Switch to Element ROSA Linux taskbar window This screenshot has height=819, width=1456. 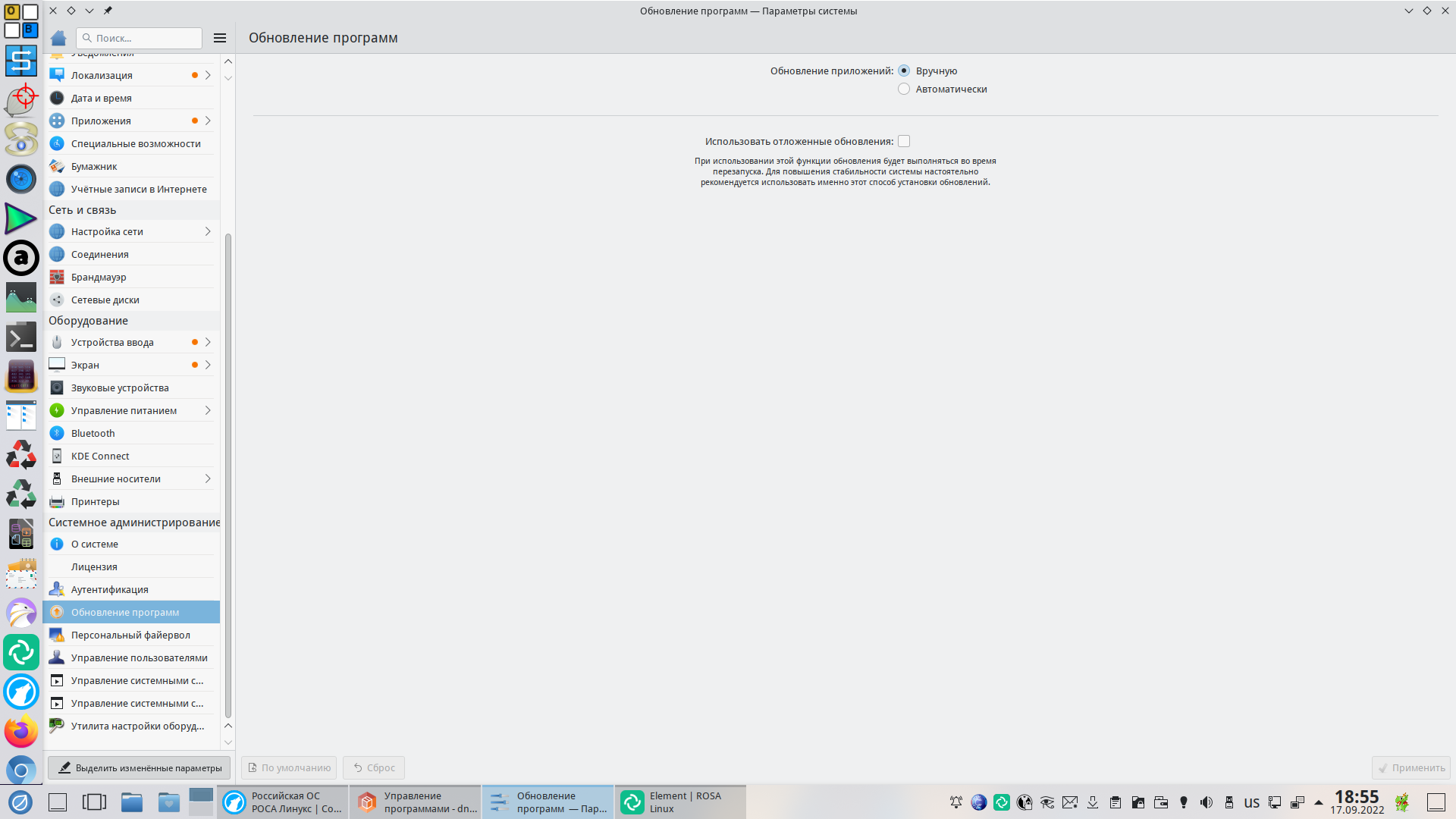point(680,802)
